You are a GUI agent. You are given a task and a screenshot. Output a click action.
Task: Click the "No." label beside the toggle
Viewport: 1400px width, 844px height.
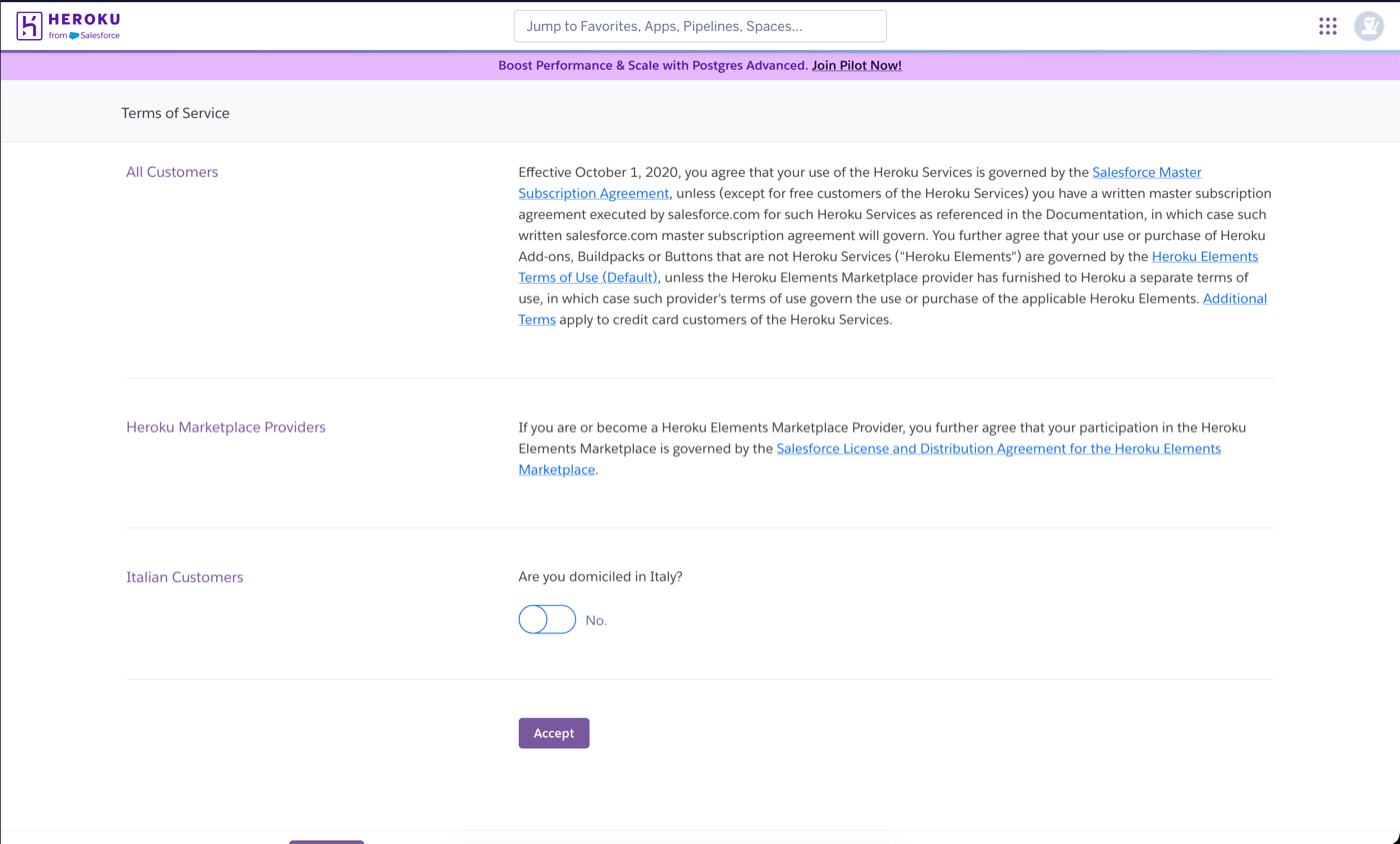596,620
